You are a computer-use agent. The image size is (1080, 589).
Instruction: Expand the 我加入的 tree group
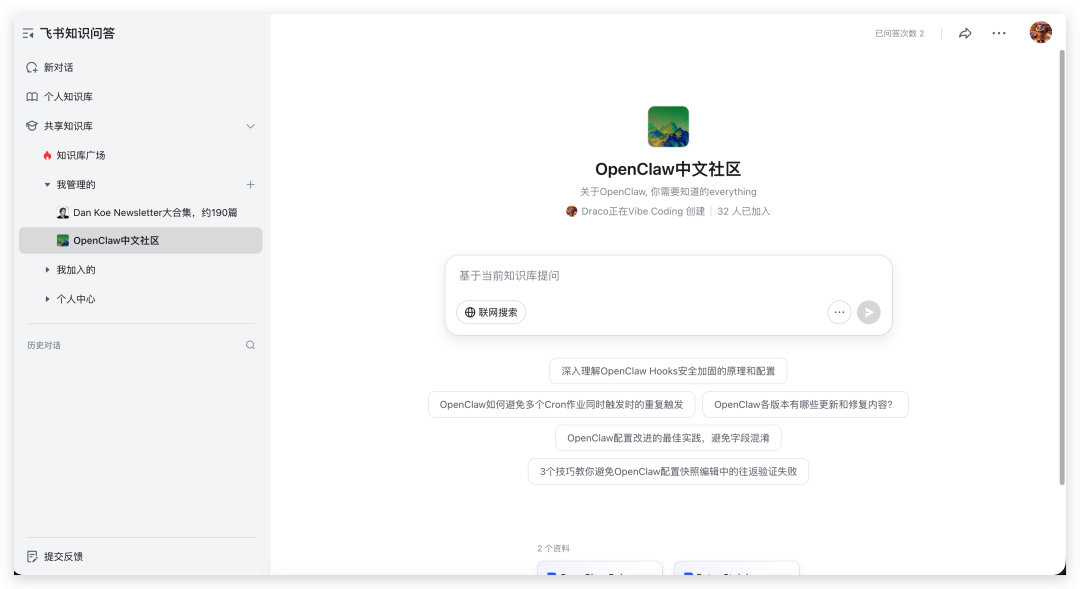point(47,270)
